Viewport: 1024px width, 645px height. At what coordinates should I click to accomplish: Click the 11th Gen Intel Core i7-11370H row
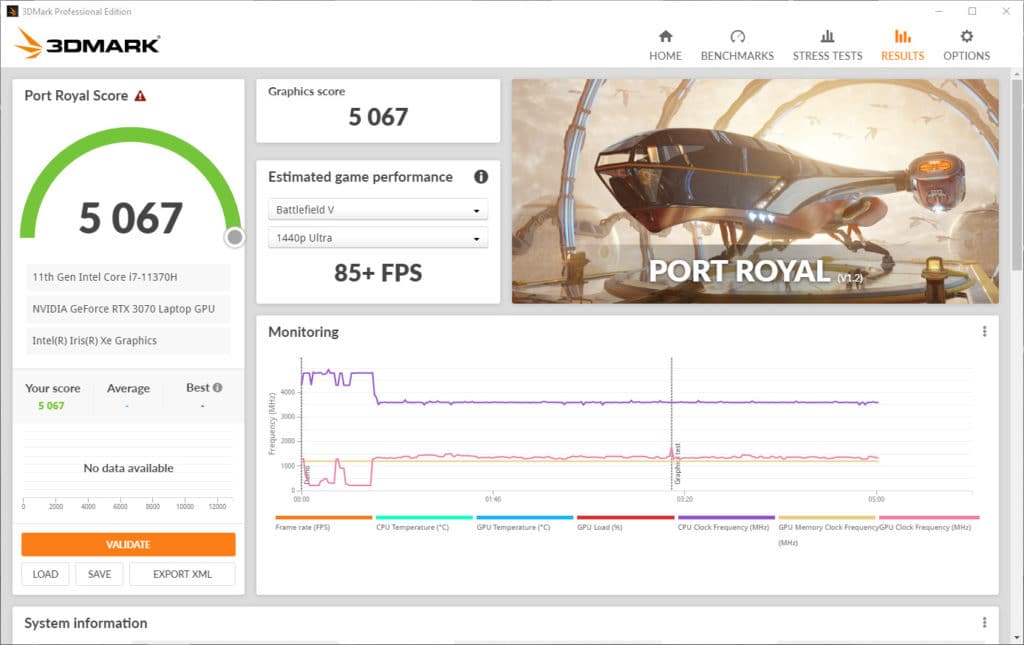click(x=128, y=277)
